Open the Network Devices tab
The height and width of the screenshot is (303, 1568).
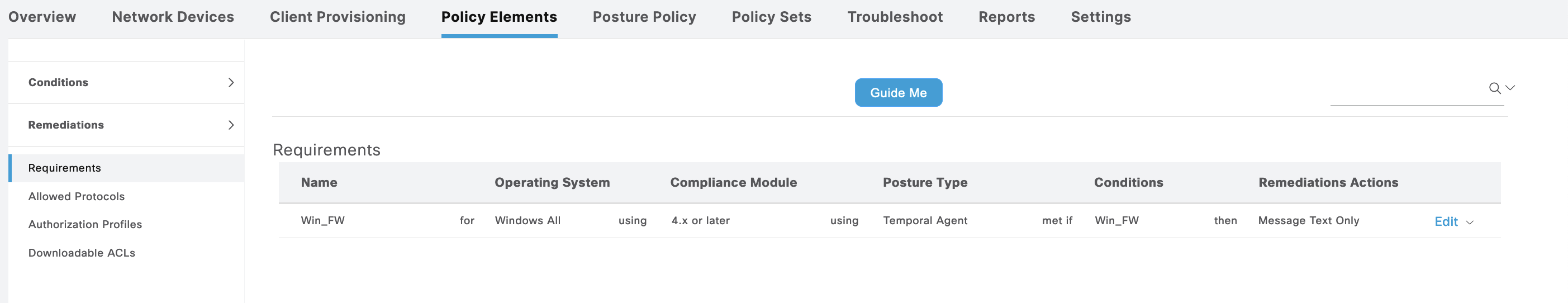(x=173, y=17)
